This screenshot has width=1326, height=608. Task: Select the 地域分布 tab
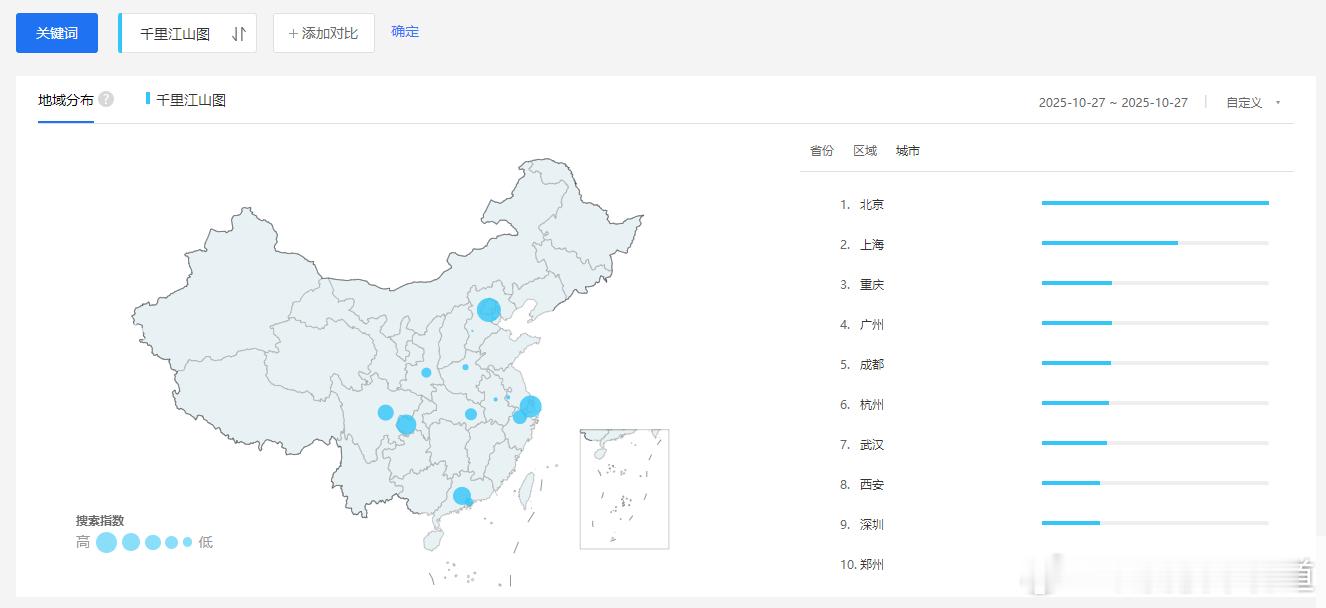tap(66, 100)
